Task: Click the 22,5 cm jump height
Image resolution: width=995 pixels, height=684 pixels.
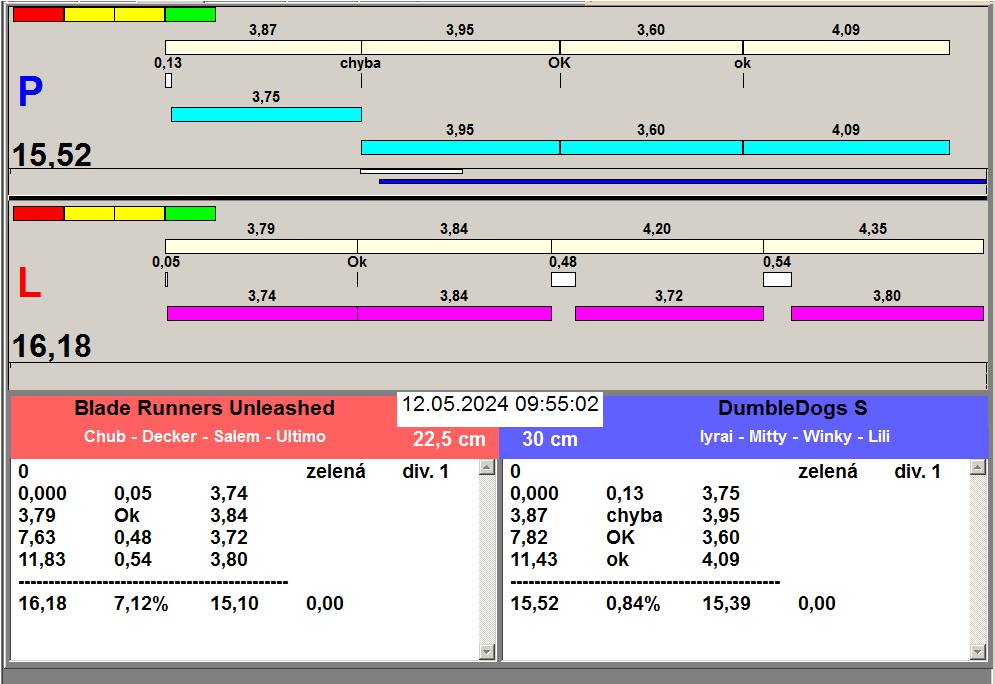Action: tap(449, 438)
